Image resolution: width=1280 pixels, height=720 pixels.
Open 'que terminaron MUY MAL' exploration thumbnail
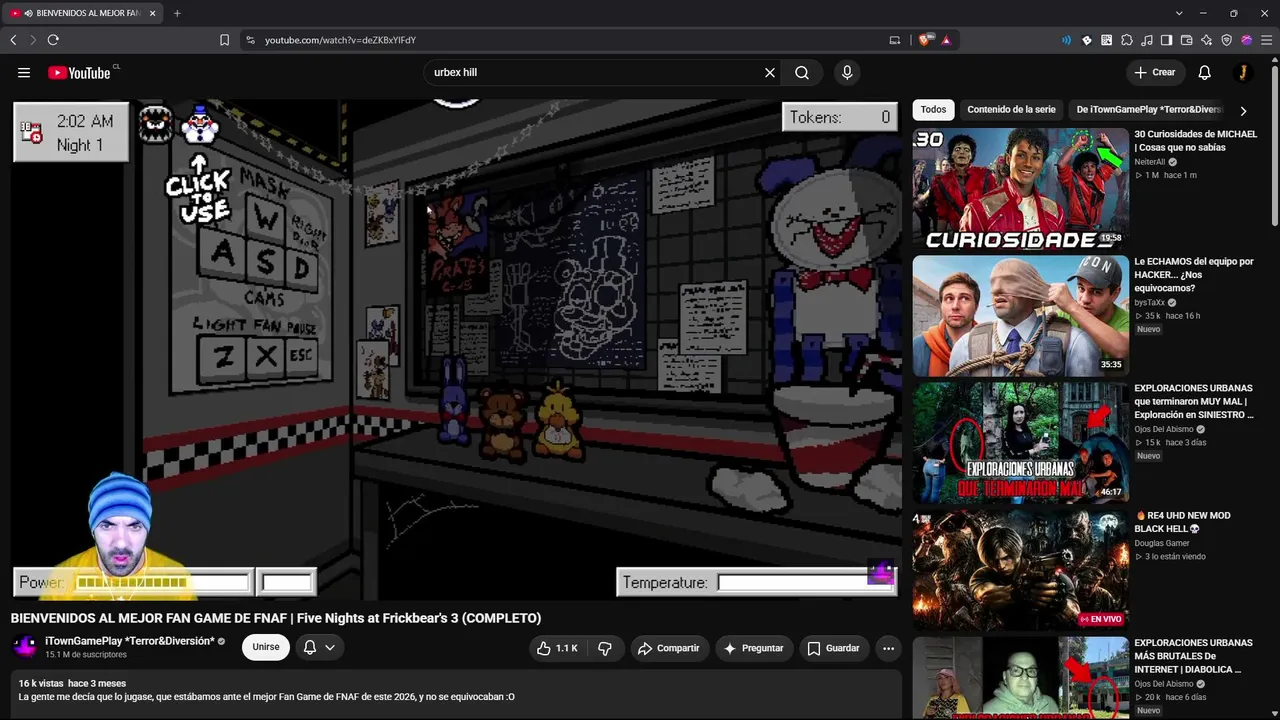(1020, 442)
